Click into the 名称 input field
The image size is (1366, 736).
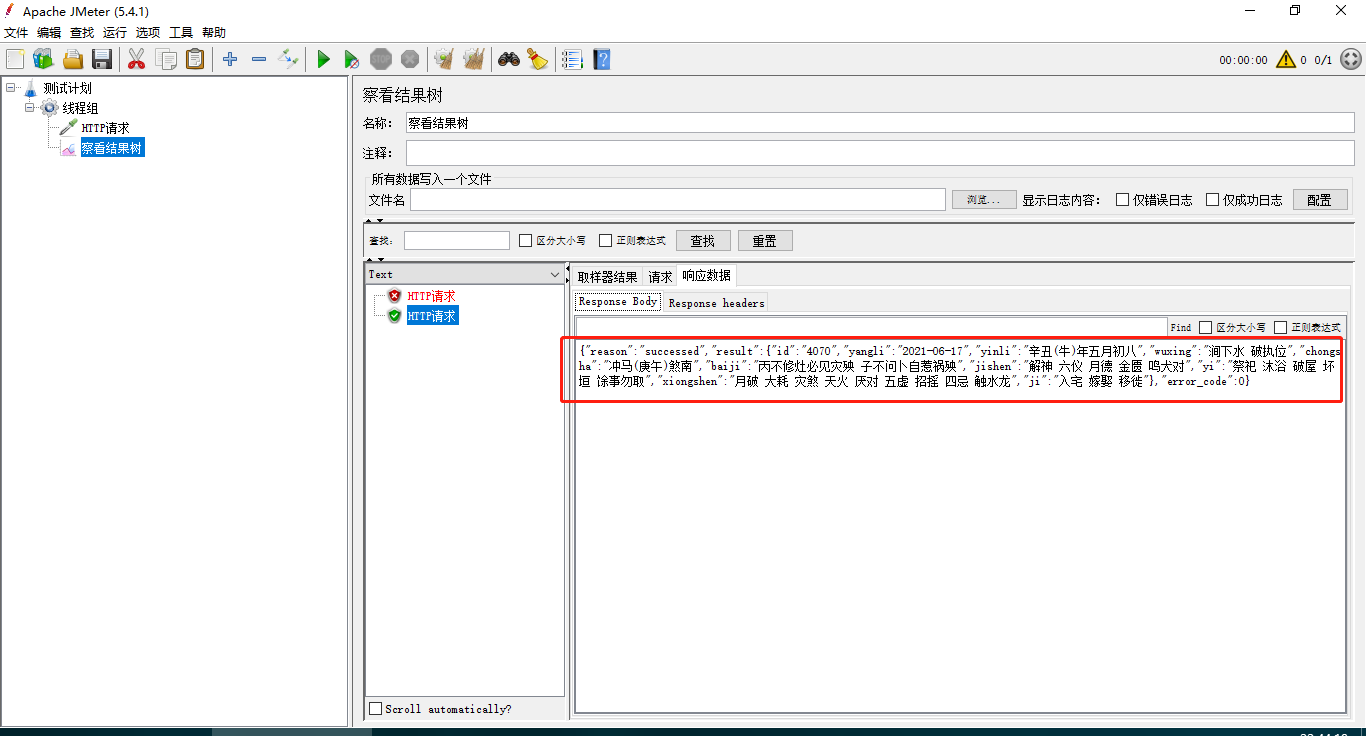click(880, 123)
